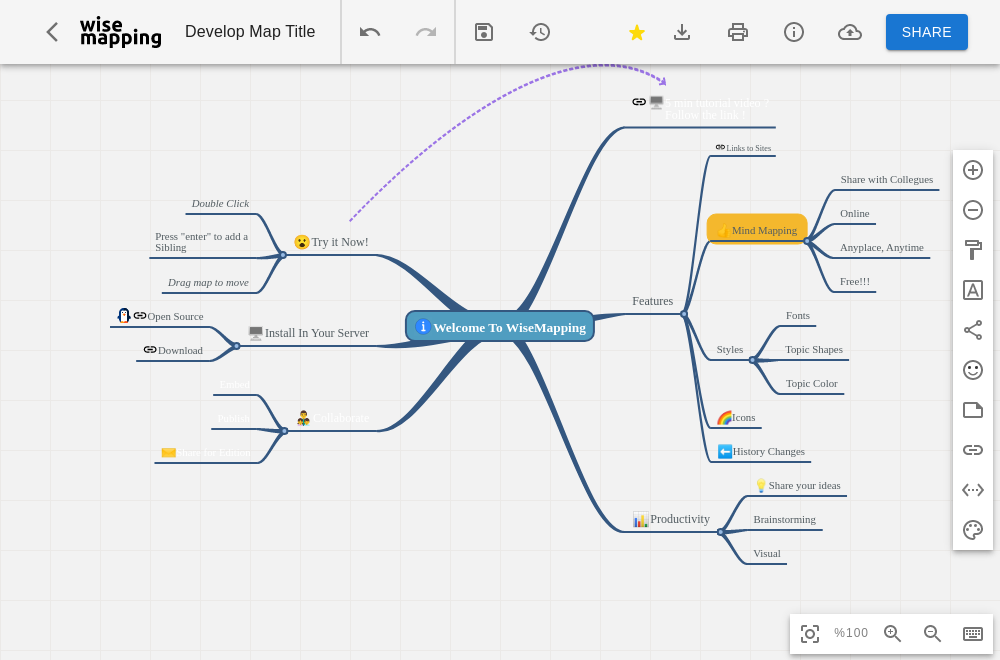Select the 'Share with Collegues' topic

[x=886, y=180]
